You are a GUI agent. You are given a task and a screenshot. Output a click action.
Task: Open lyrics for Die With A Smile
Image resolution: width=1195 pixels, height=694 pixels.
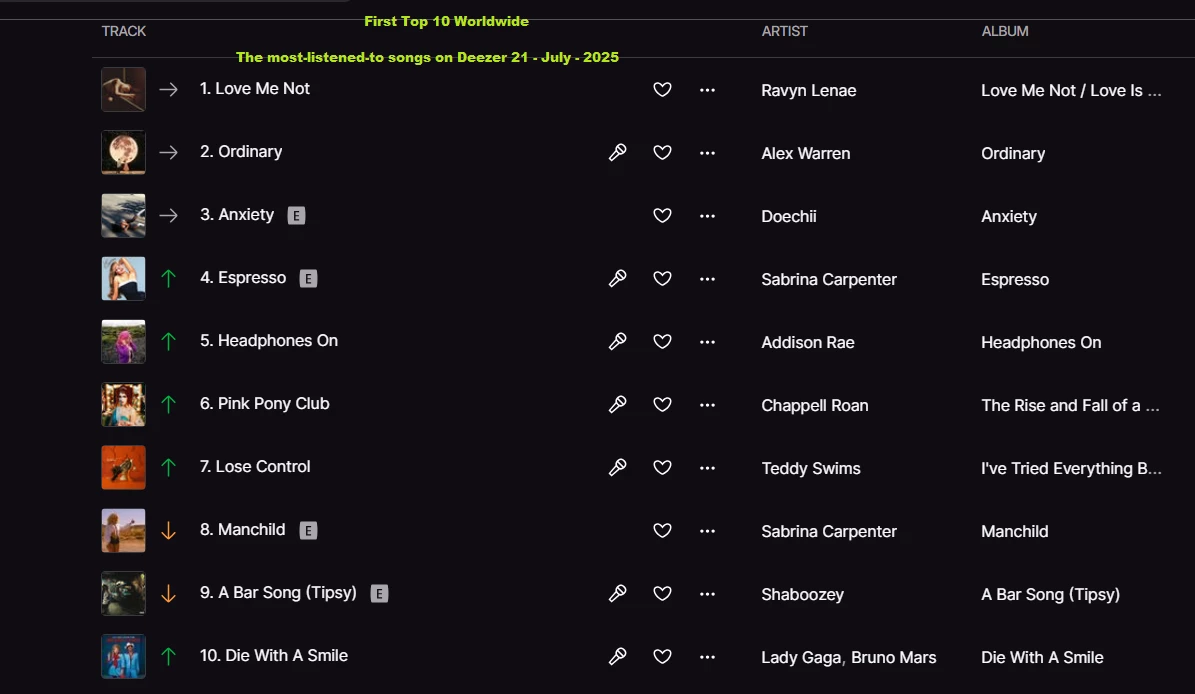pyautogui.click(x=618, y=656)
